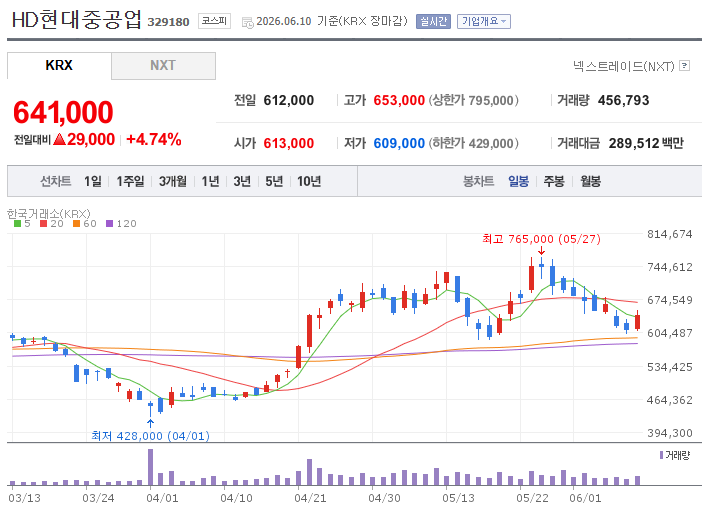Click the 코스피 market badge

click(214, 21)
